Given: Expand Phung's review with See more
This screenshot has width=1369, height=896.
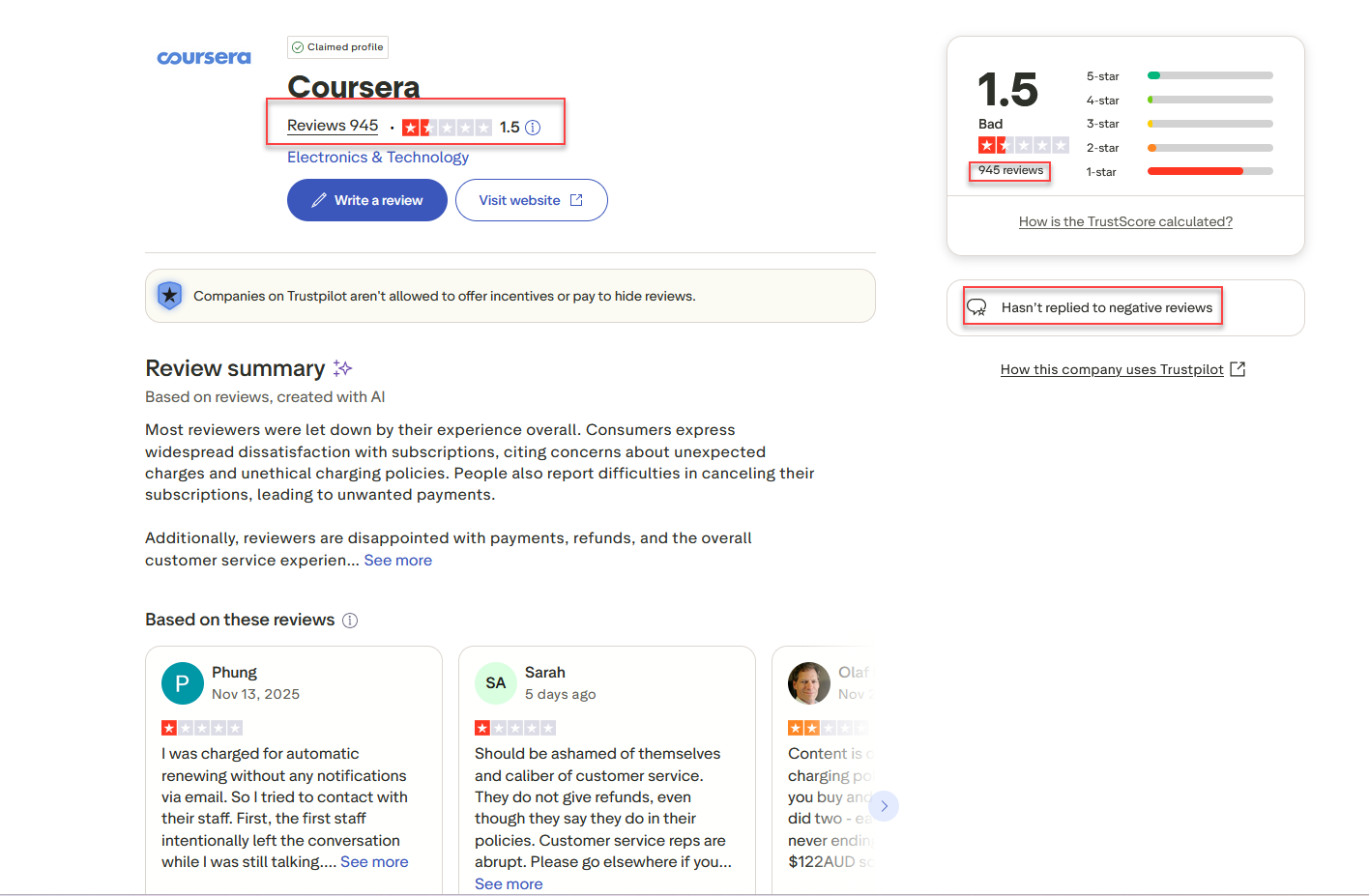Looking at the screenshot, I should tap(374, 862).
